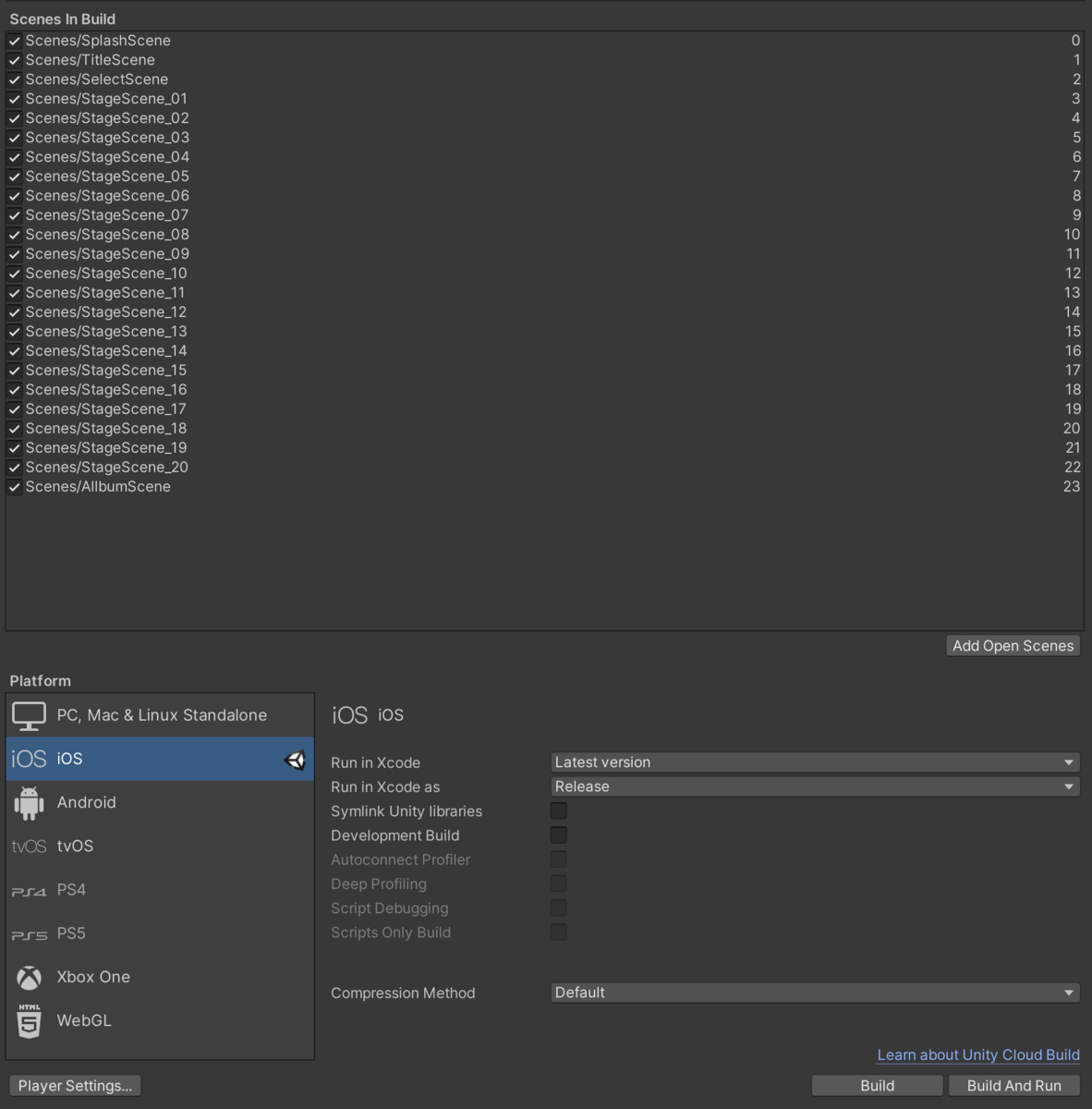This screenshot has height=1109, width=1092.
Task: Toggle Scenes/StageScene_18 checkbox
Action: [14, 429]
